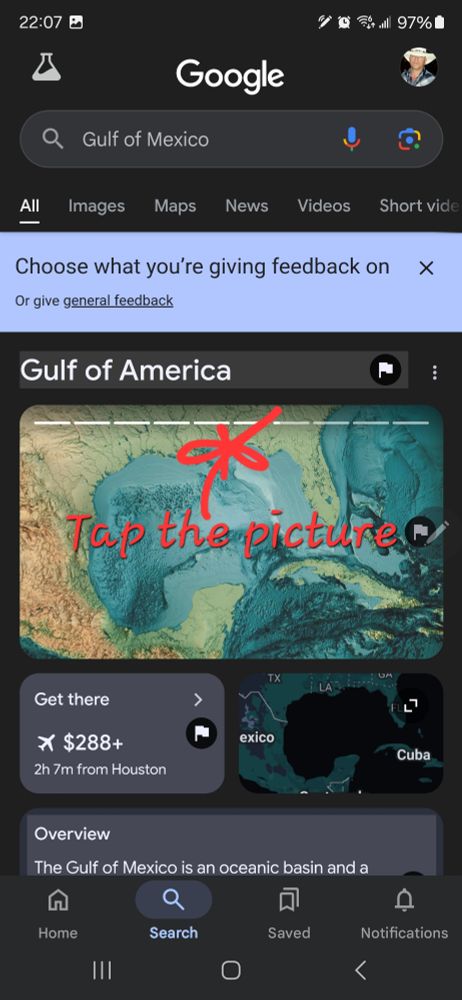Start voice search with microphone icon
Image resolution: width=462 pixels, height=1000 pixels.
tap(352, 139)
